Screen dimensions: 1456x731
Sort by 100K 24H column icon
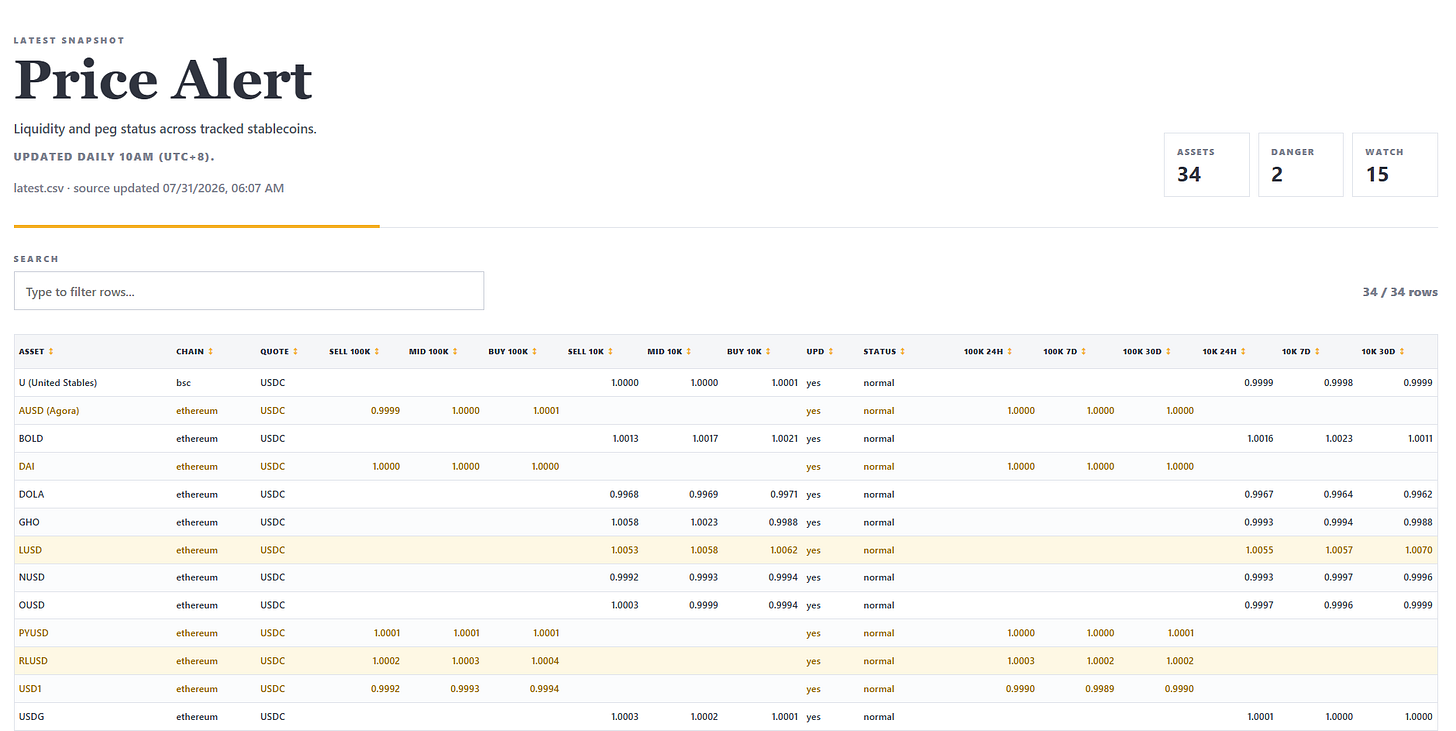coord(1010,352)
